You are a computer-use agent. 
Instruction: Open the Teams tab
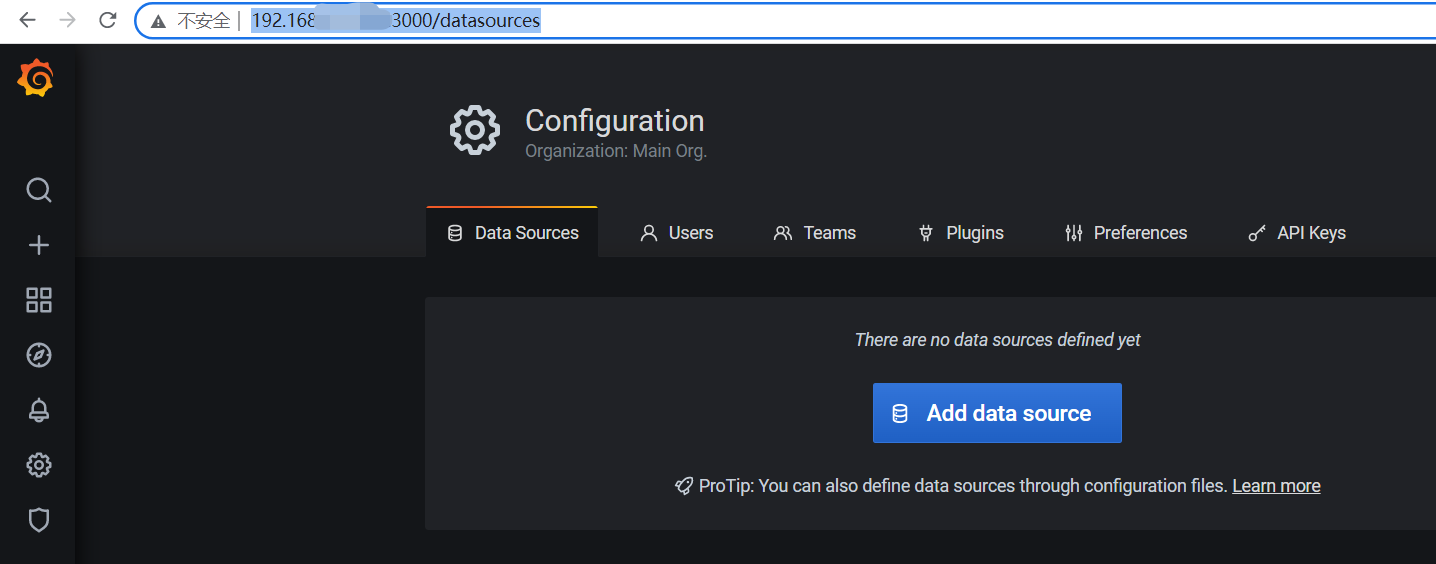(x=815, y=233)
